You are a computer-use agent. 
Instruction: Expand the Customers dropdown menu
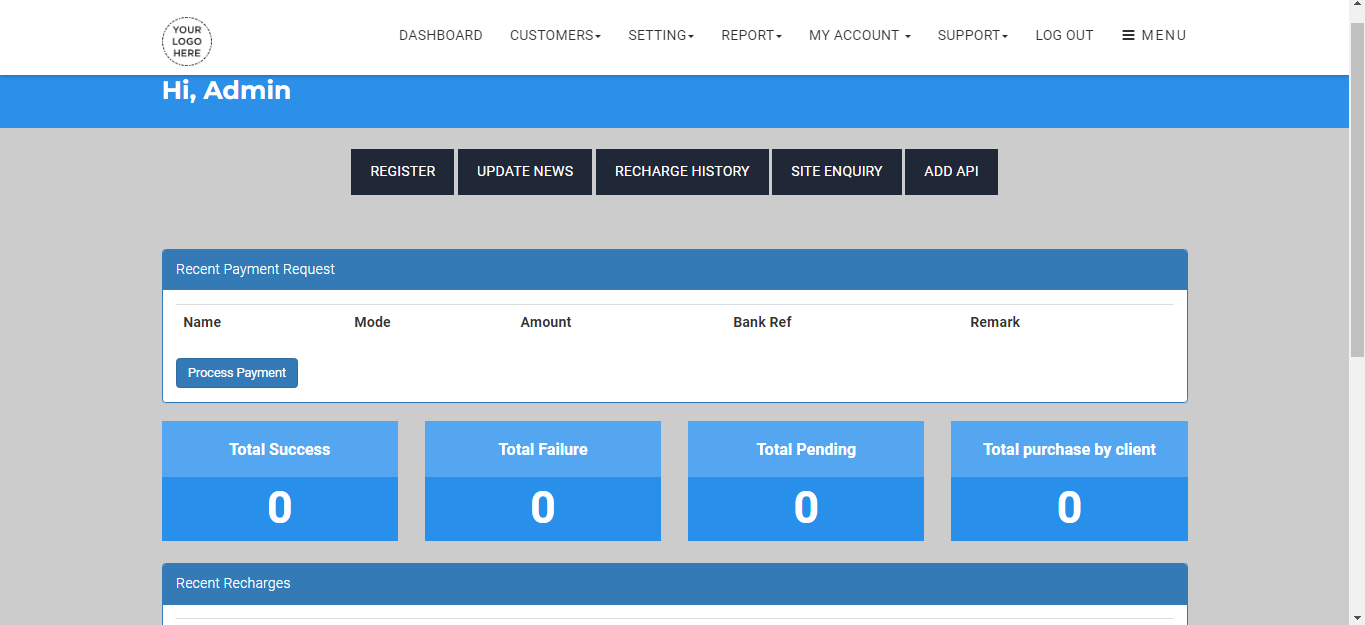coord(555,35)
